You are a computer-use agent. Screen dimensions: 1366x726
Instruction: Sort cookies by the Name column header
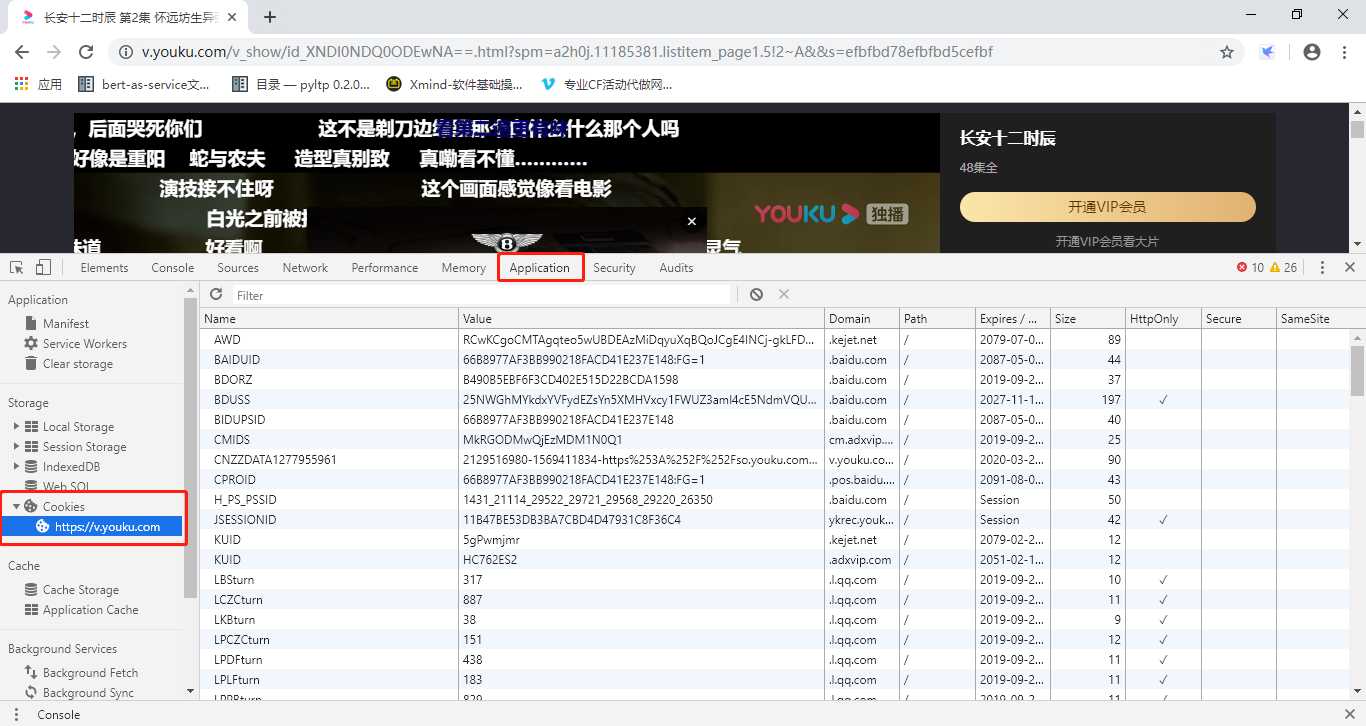[x=330, y=319]
